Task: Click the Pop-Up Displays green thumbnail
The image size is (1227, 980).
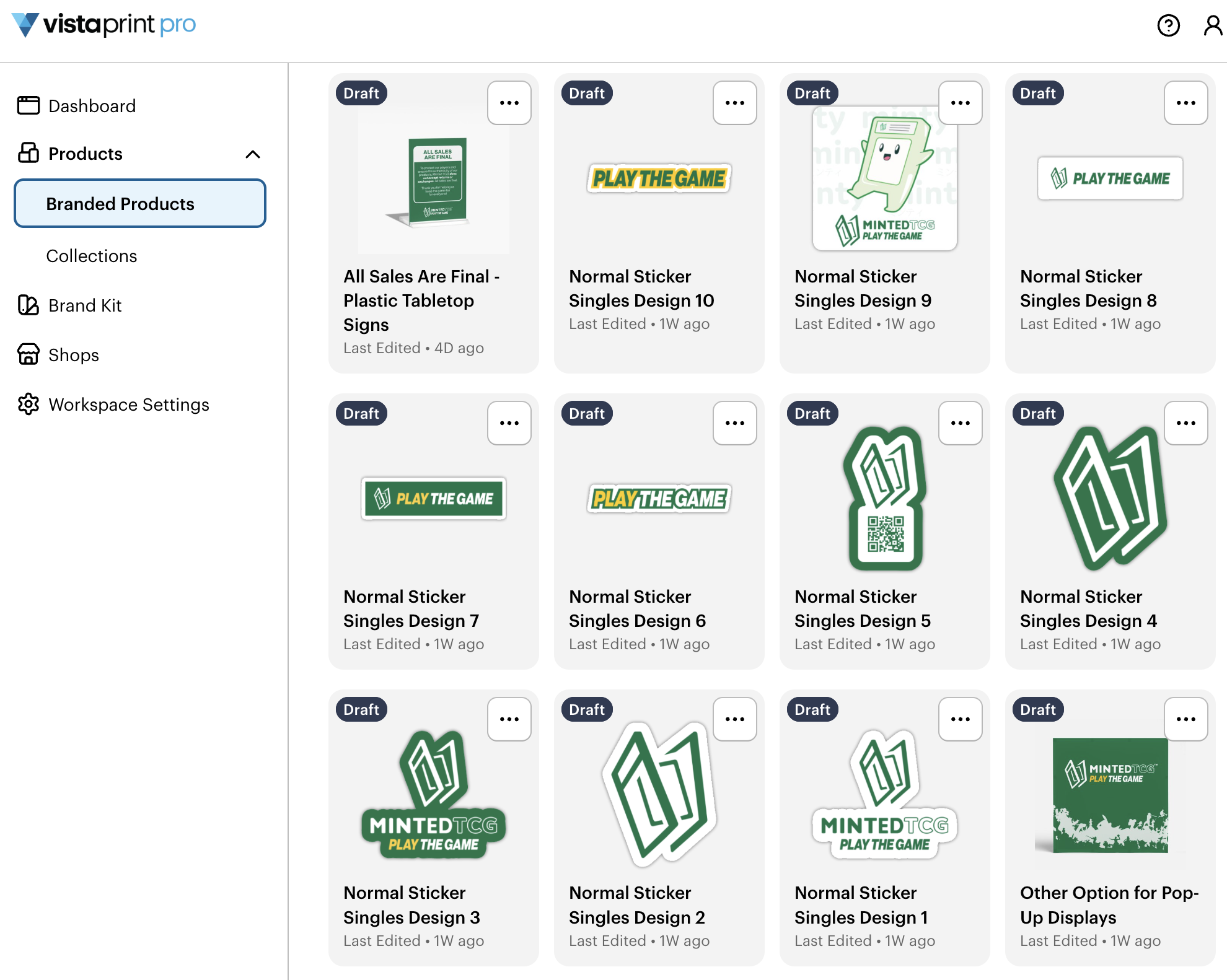Action: coord(1110,795)
